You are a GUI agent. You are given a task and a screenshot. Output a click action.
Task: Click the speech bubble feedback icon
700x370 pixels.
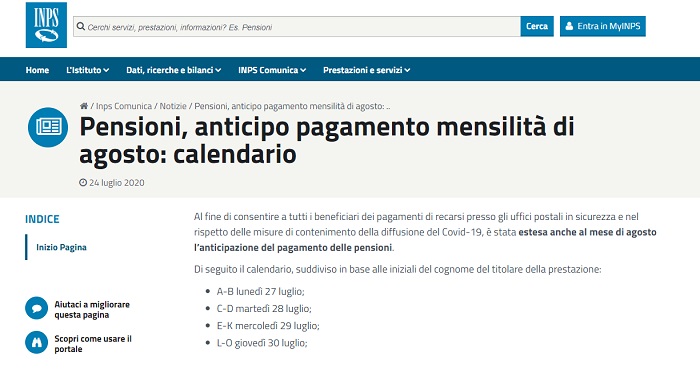click(x=37, y=308)
